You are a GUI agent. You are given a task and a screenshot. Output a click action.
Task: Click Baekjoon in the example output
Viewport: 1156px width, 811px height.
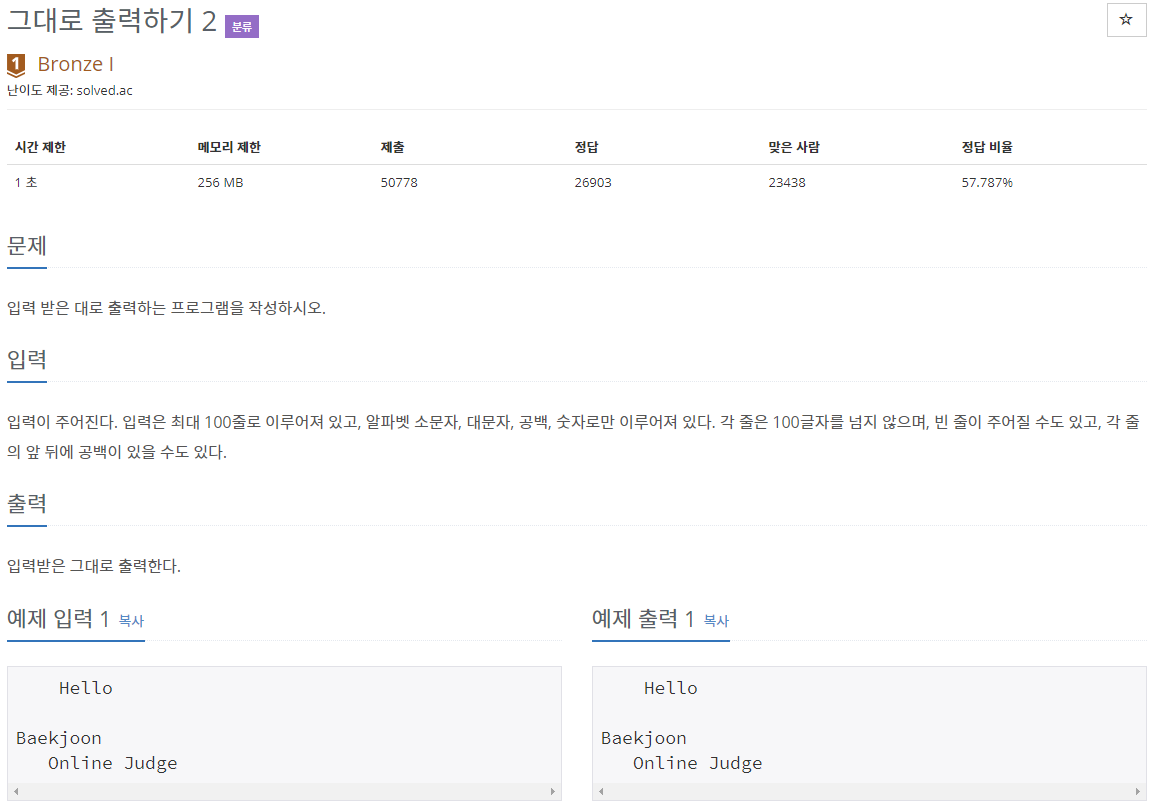pyautogui.click(x=644, y=738)
